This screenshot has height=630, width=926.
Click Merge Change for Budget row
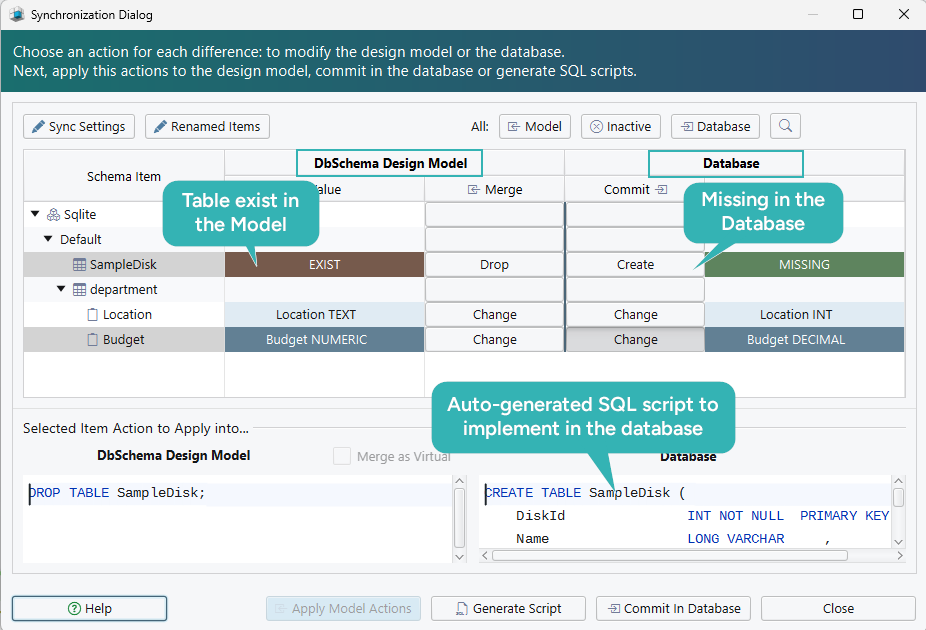coord(494,340)
